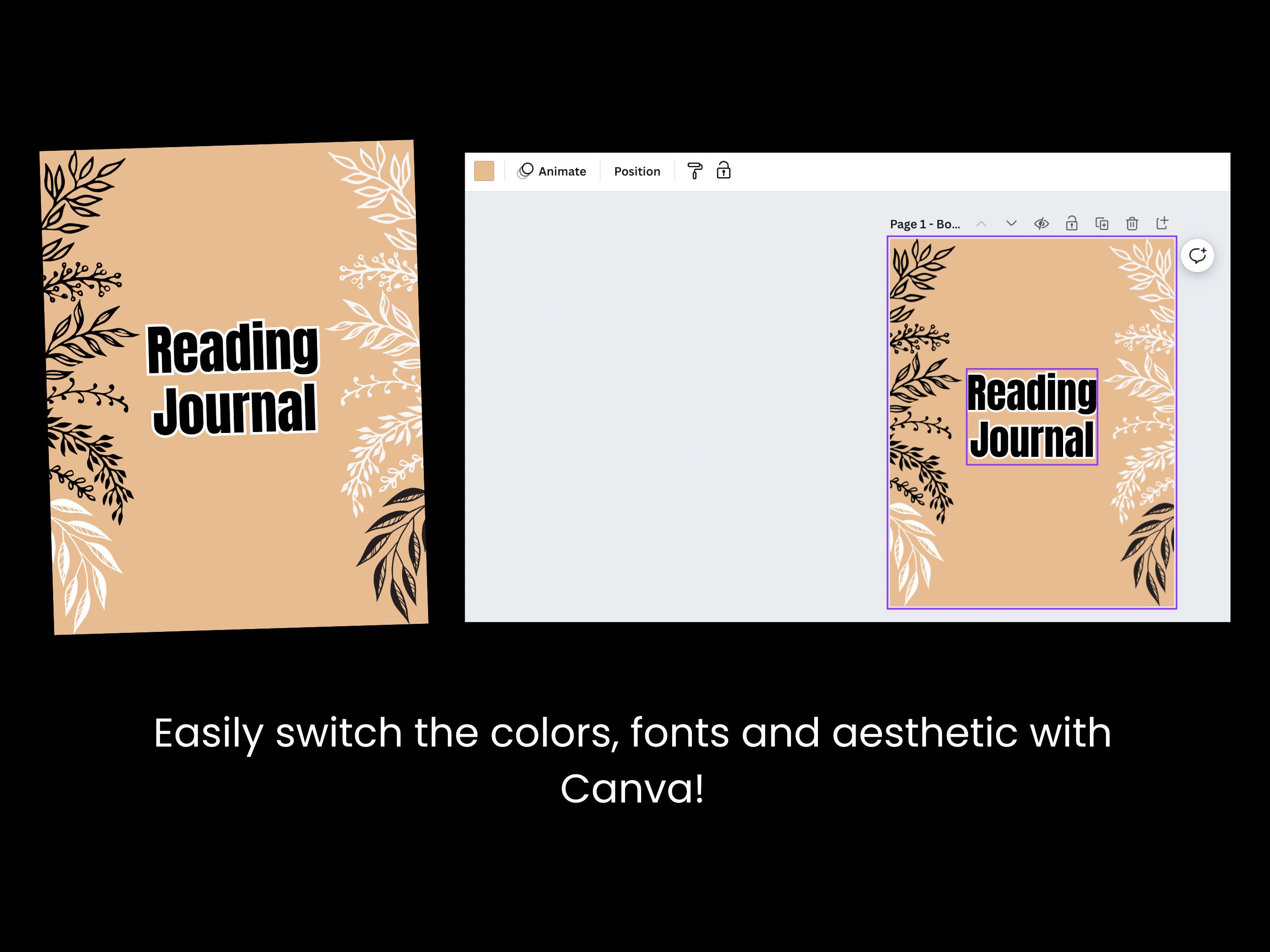Select the Animate menu item

(562, 171)
